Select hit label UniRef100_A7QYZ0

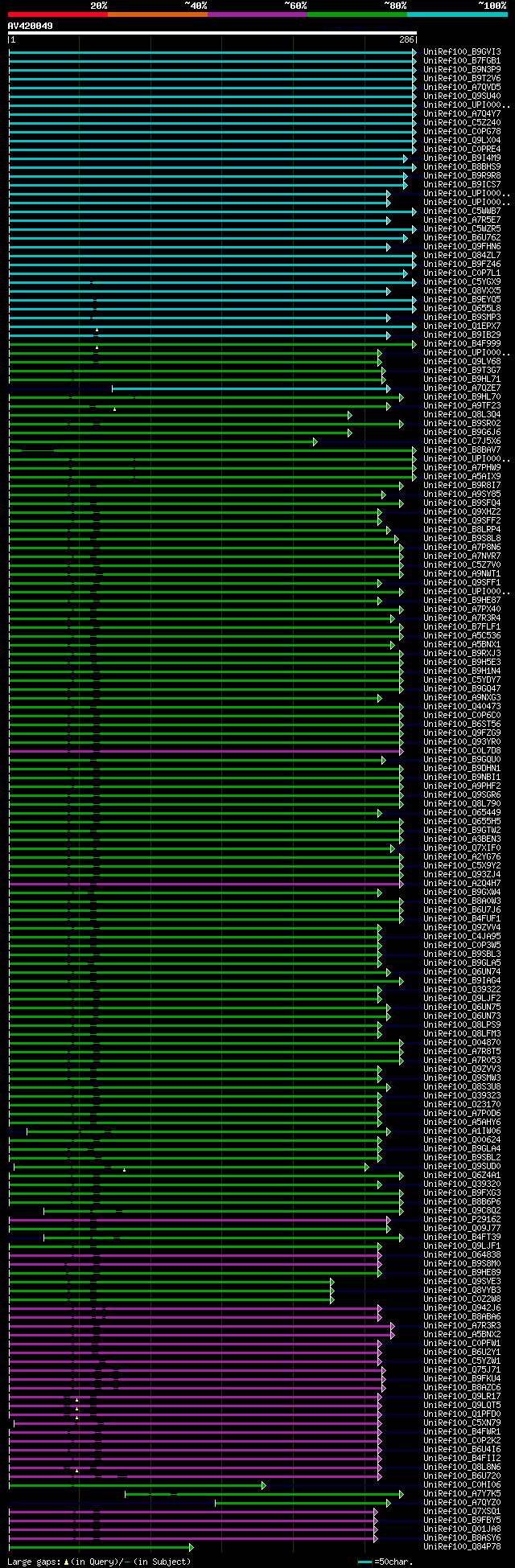(462, 1503)
